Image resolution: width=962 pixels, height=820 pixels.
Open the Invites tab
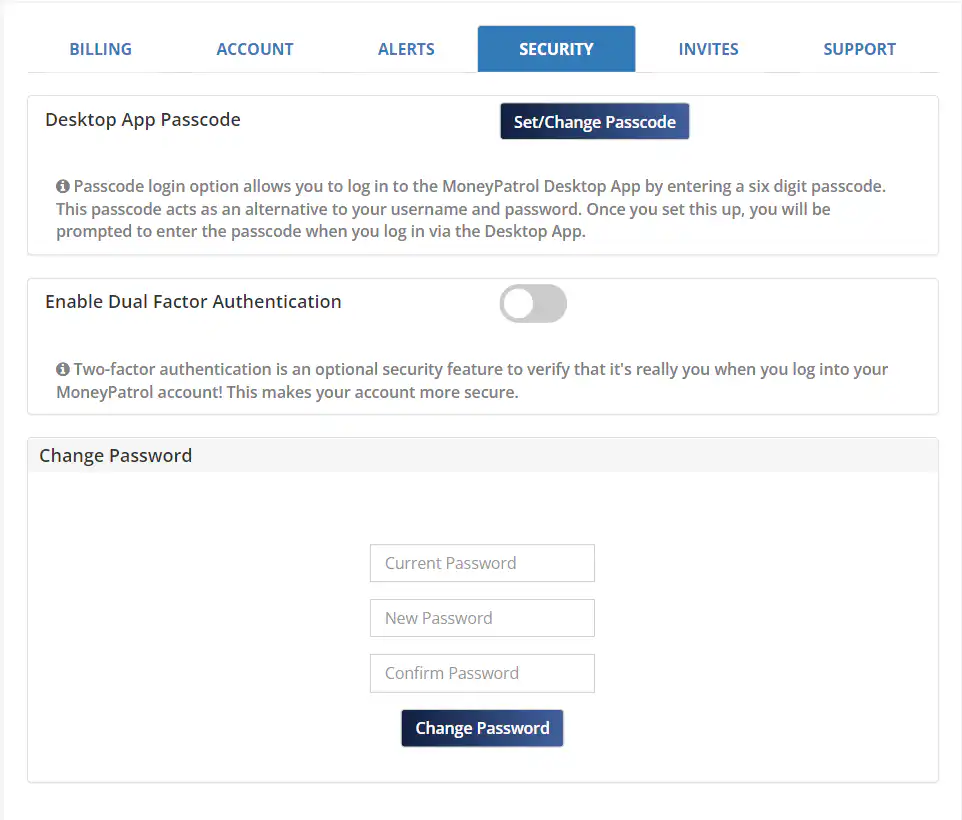pos(708,49)
